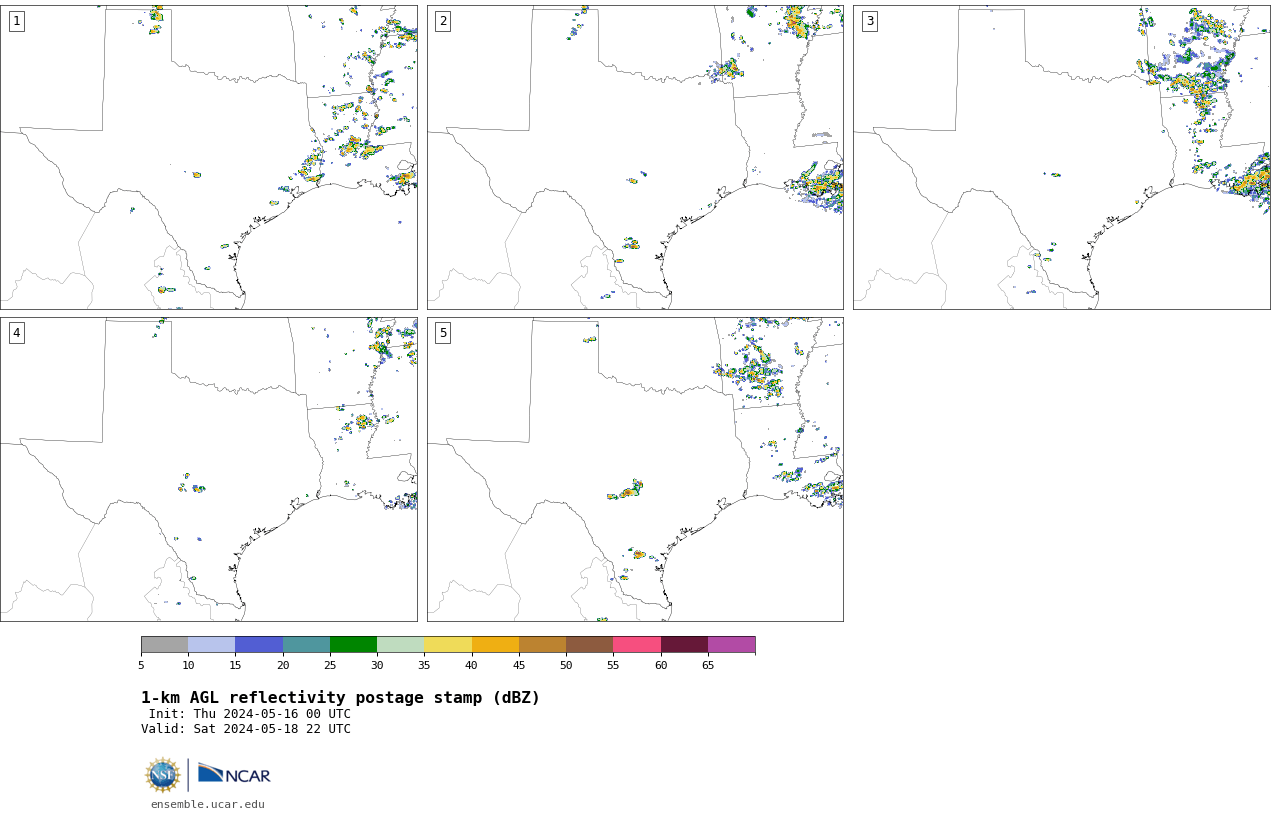Click the colorbar tick label 50
Image resolution: width=1280 pixels, height=815 pixels.
[x=566, y=665]
